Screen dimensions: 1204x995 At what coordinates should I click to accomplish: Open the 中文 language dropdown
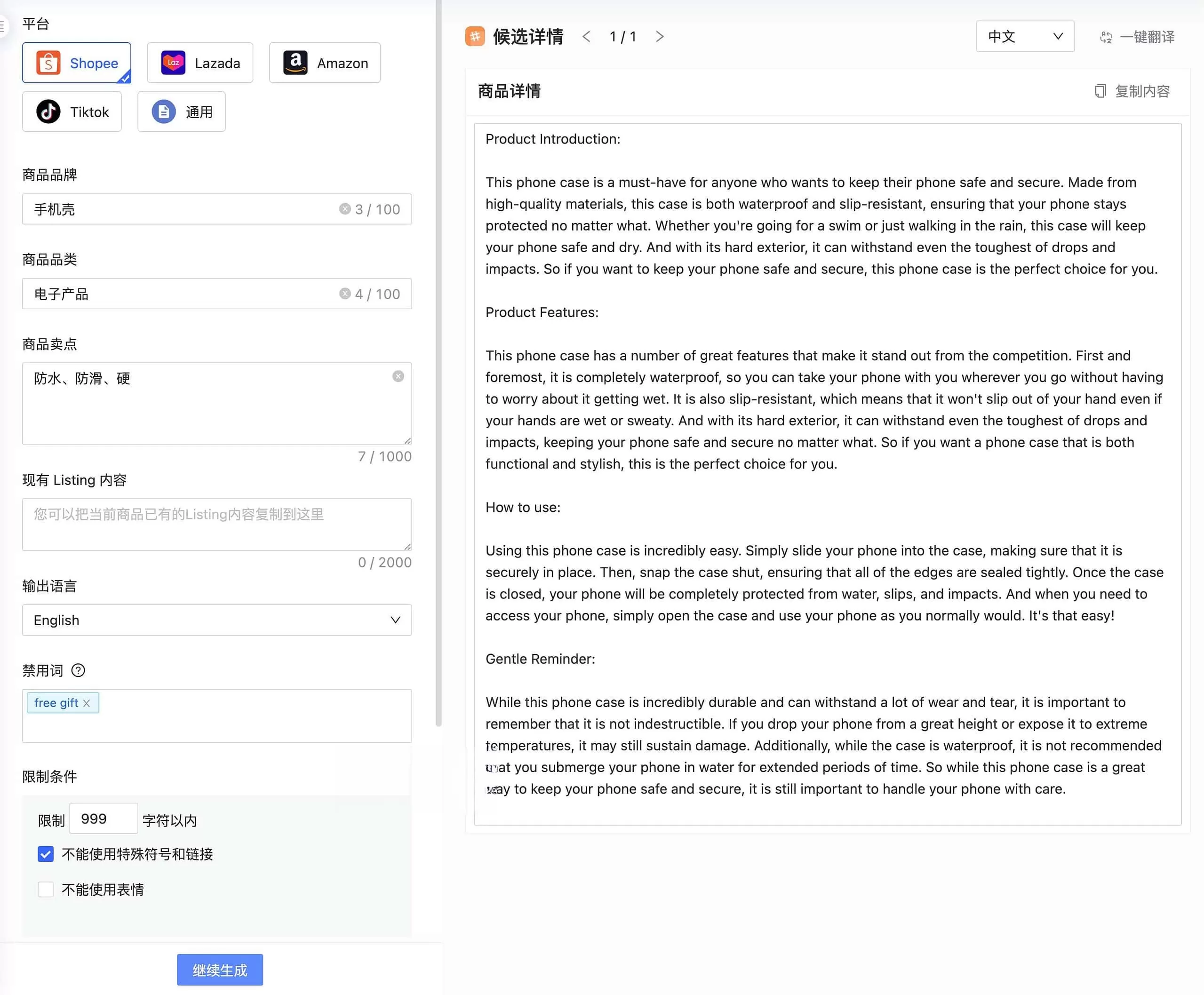point(1025,37)
